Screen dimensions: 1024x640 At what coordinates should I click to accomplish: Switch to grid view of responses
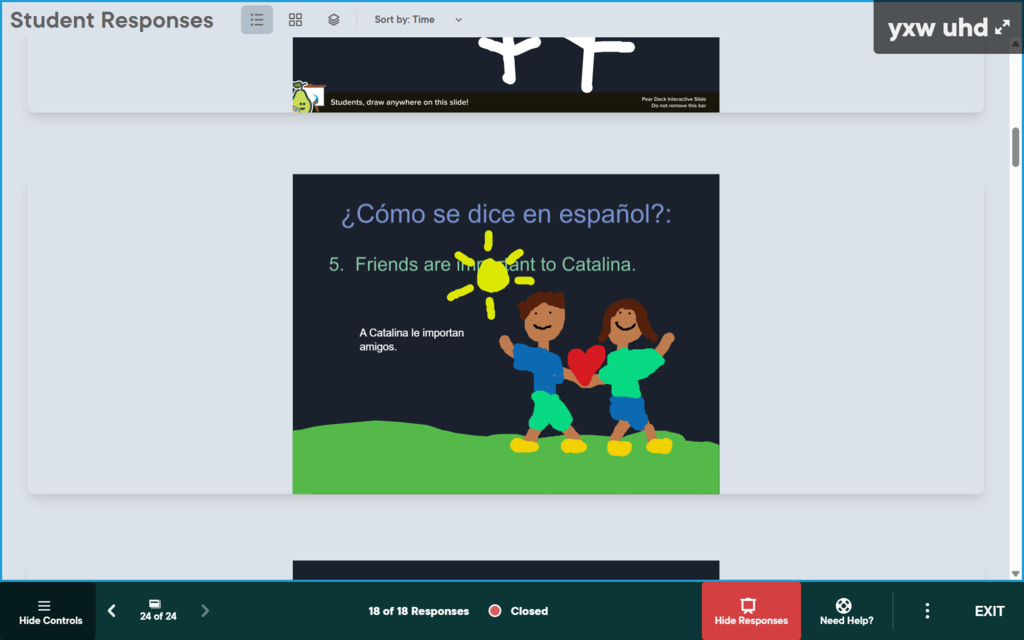pyautogui.click(x=295, y=20)
